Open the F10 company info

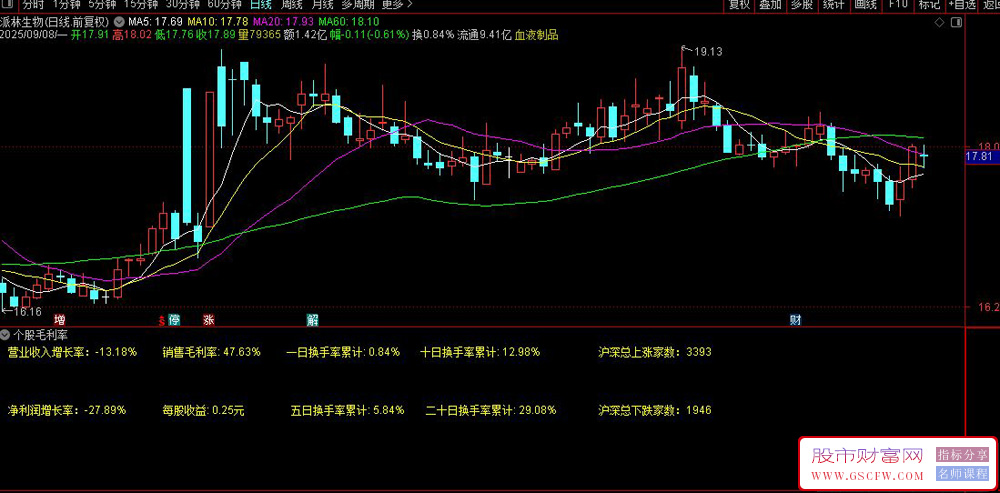[x=898, y=4]
